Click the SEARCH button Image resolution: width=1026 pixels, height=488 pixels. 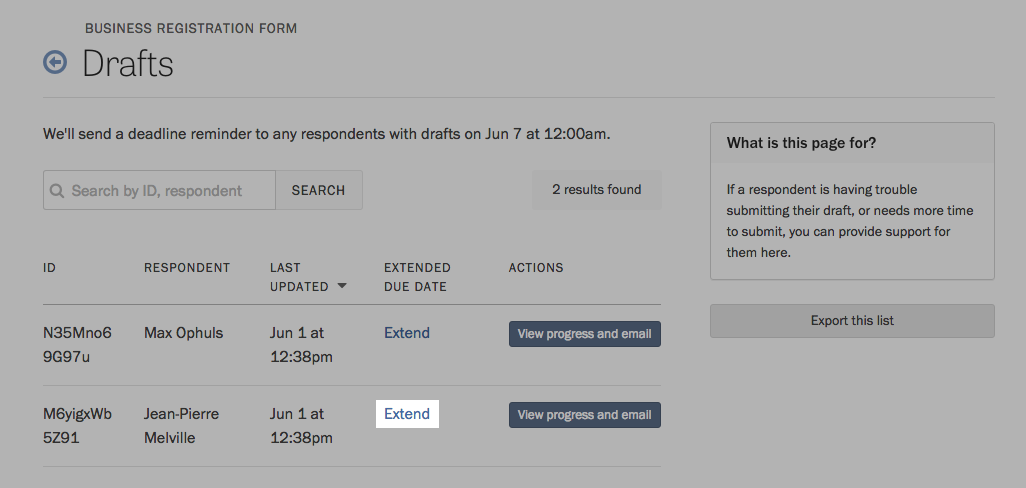[x=319, y=190]
